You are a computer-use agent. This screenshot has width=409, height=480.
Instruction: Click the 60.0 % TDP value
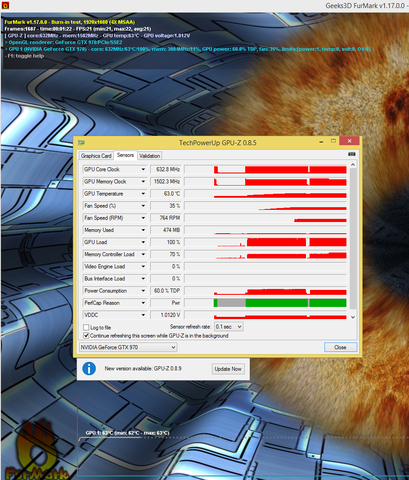click(x=166, y=291)
